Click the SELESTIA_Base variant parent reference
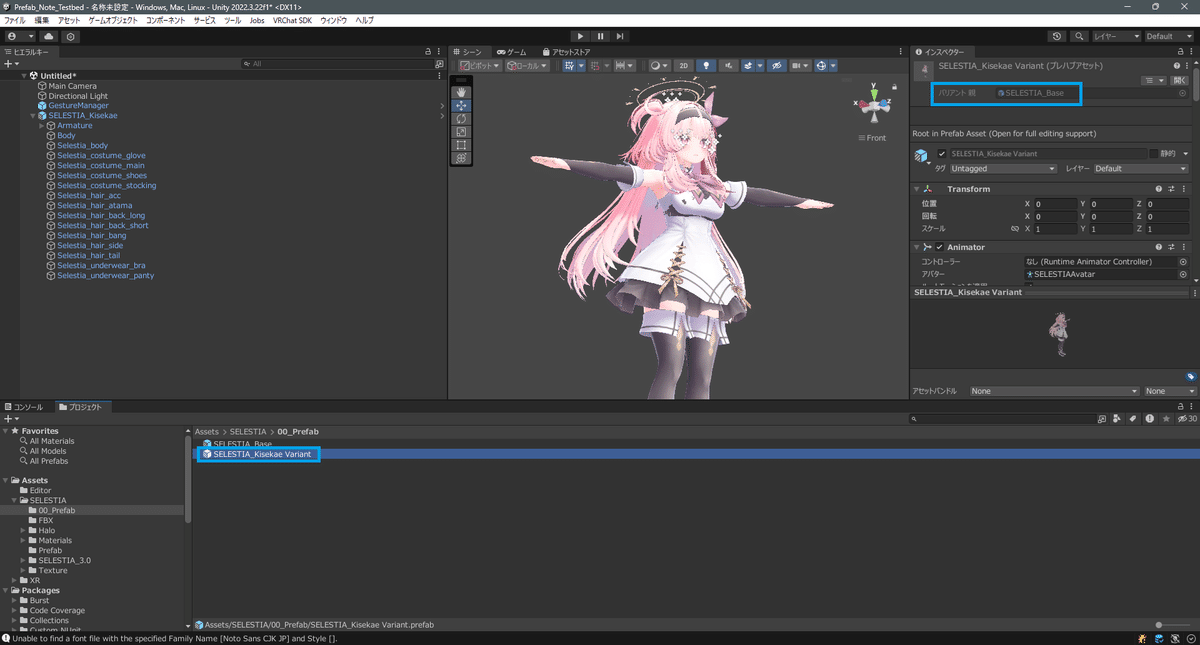1200x645 pixels. pos(1037,93)
